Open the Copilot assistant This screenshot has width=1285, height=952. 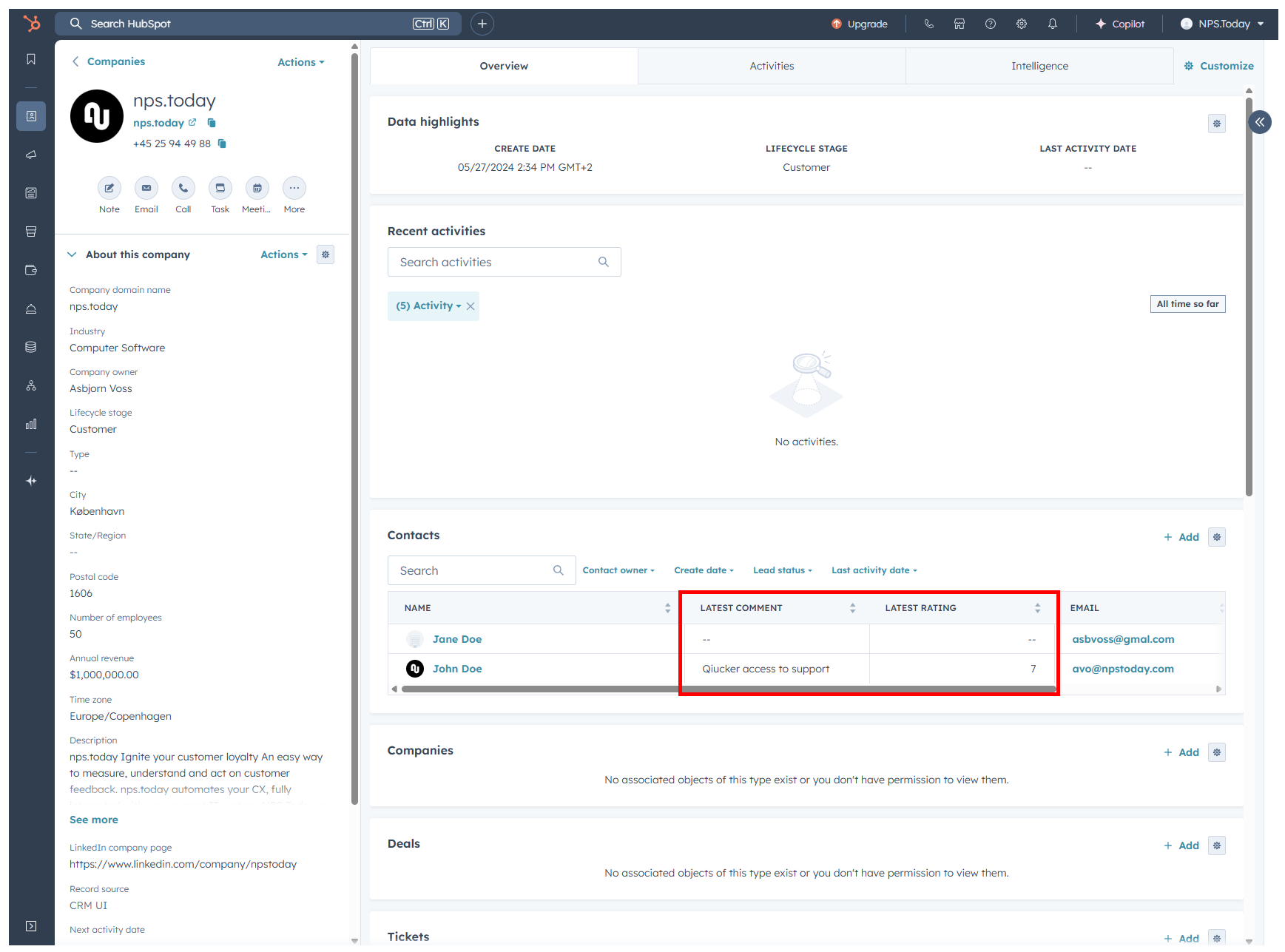1119,24
